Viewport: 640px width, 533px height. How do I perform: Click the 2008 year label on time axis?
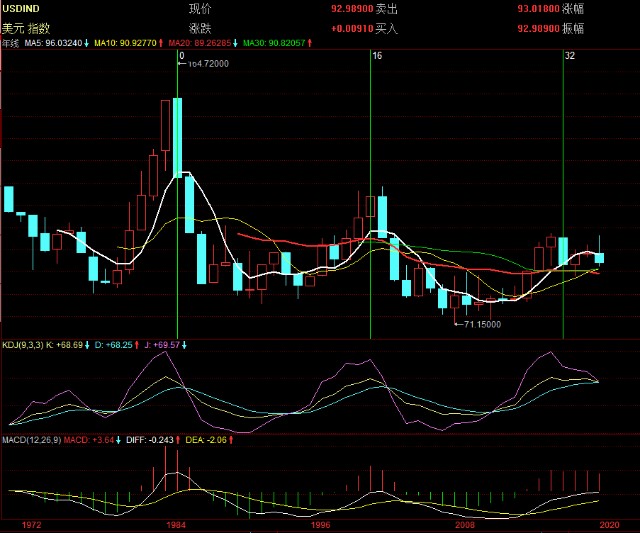pos(465,525)
